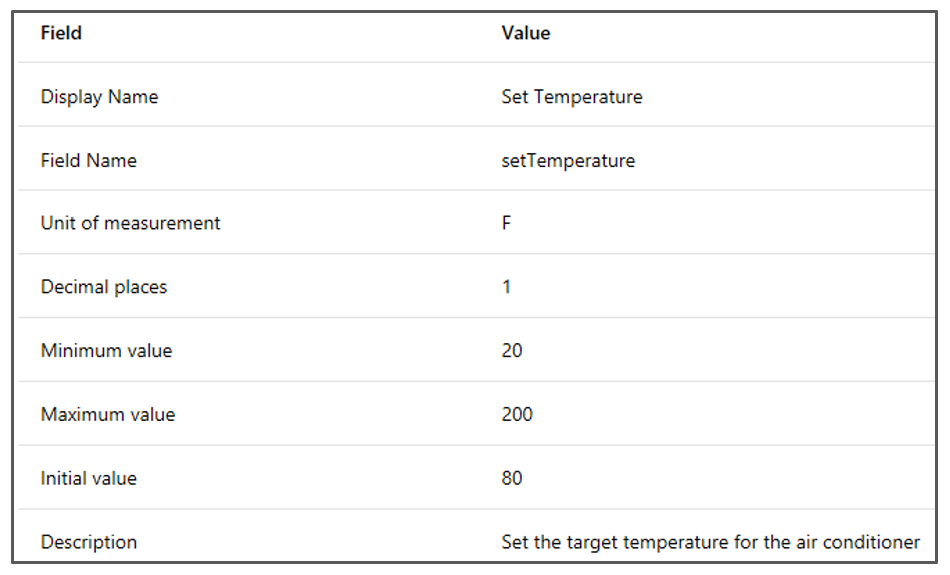
Task: Select the Initial value label
Action: pyautogui.click(x=88, y=479)
